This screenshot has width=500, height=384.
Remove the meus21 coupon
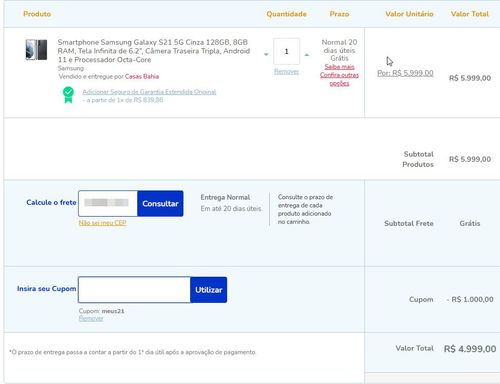[x=91, y=318]
